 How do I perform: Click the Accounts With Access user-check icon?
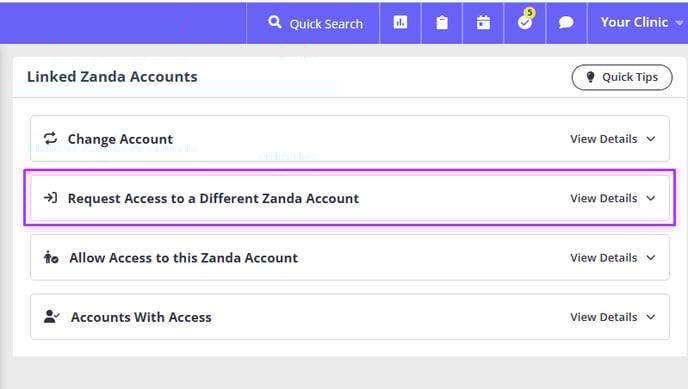pos(52,316)
